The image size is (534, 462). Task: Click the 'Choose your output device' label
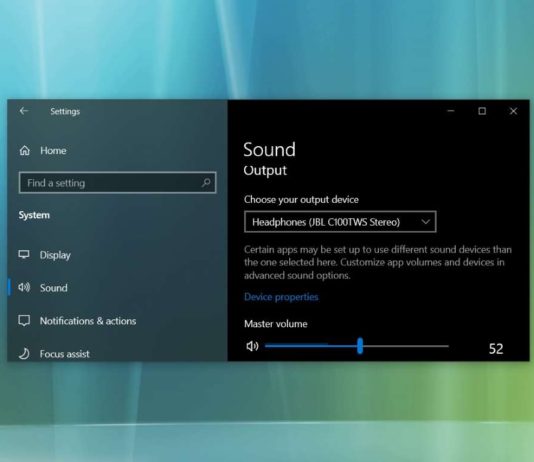coord(301,200)
